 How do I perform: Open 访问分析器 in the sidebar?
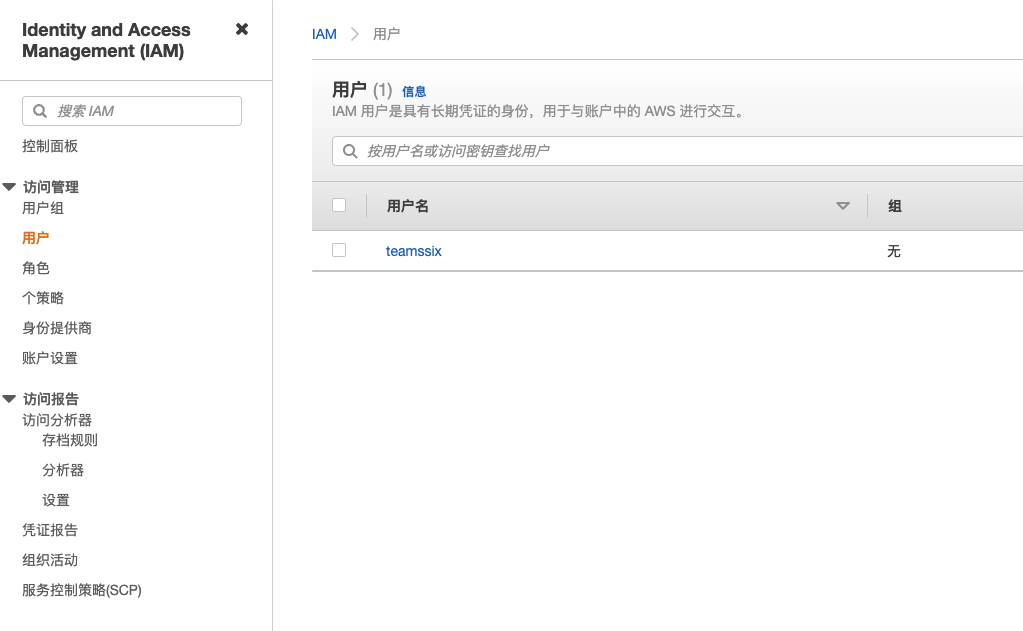pyautogui.click(x=57, y=420)
